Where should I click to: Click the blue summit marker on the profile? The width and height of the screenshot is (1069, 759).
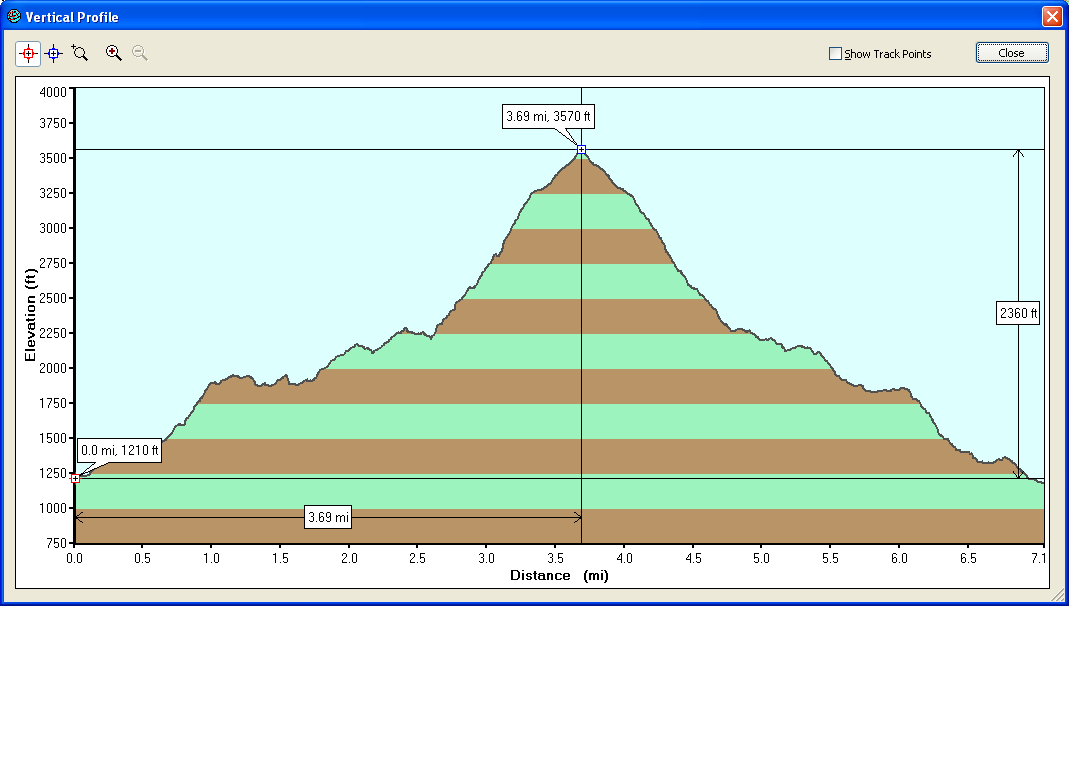(582, 149)
